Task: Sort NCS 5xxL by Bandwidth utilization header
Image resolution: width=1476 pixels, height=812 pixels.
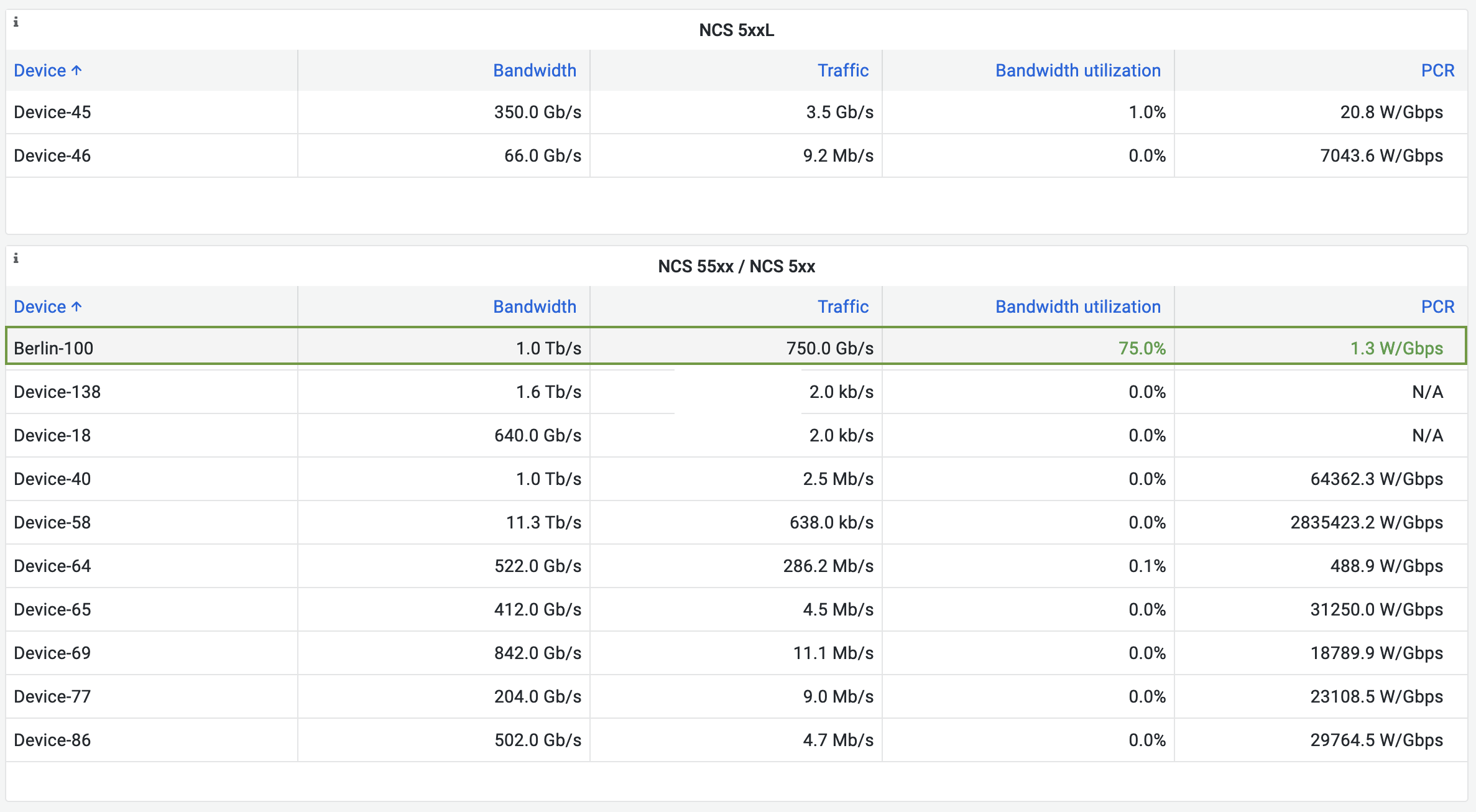Action: tap(1077, 71)
